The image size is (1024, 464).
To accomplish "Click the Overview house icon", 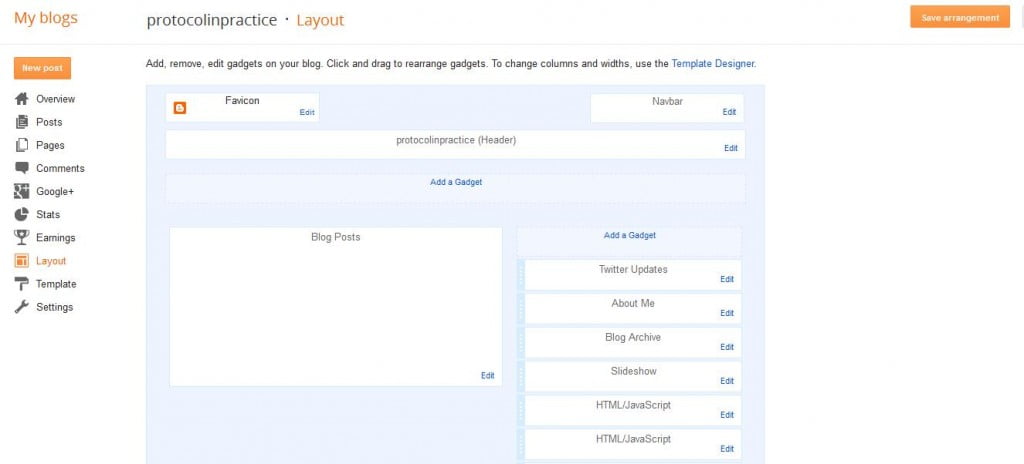I will point(21,99).
